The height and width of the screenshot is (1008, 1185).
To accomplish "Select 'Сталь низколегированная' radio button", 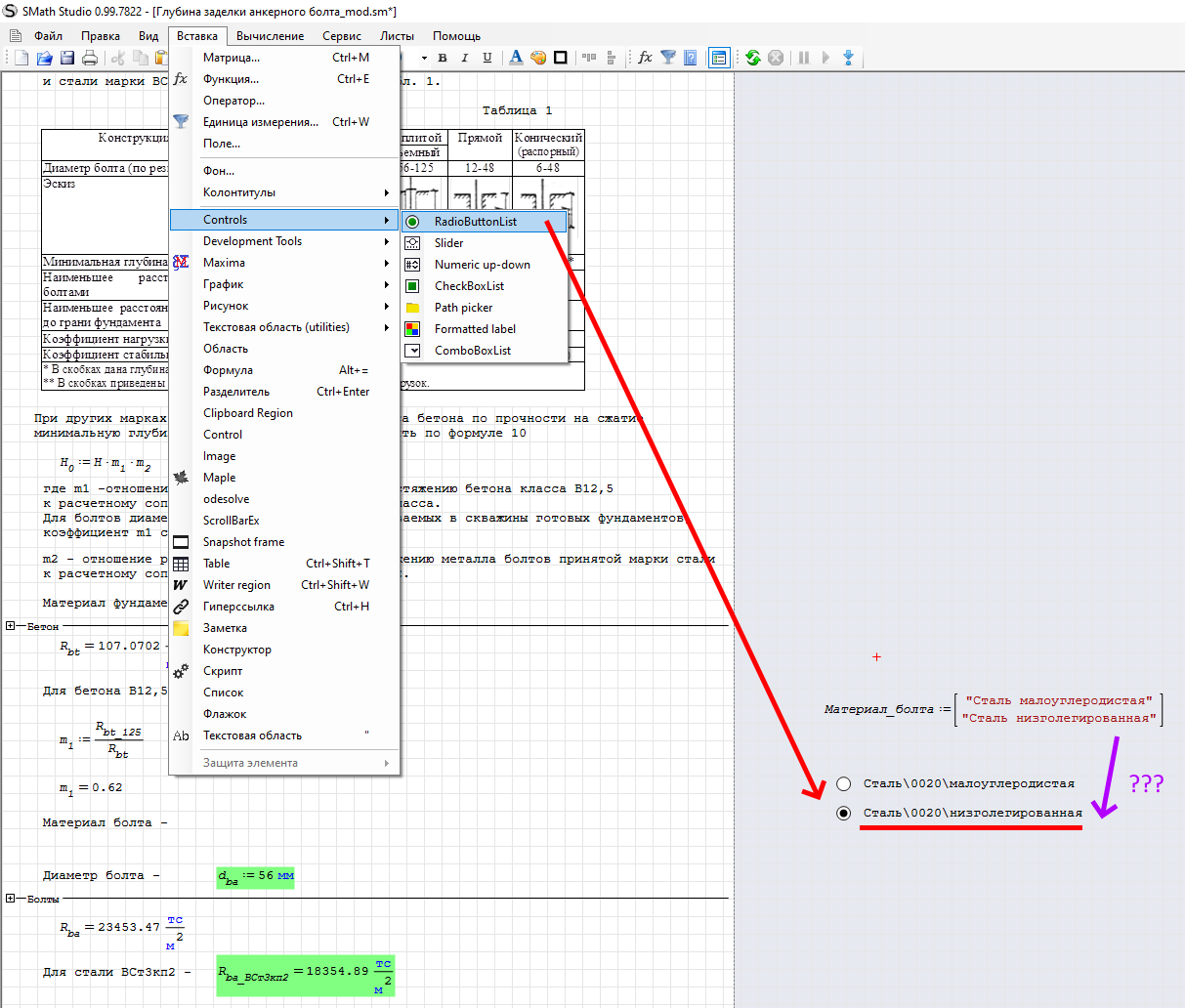I will coord(844,813).
